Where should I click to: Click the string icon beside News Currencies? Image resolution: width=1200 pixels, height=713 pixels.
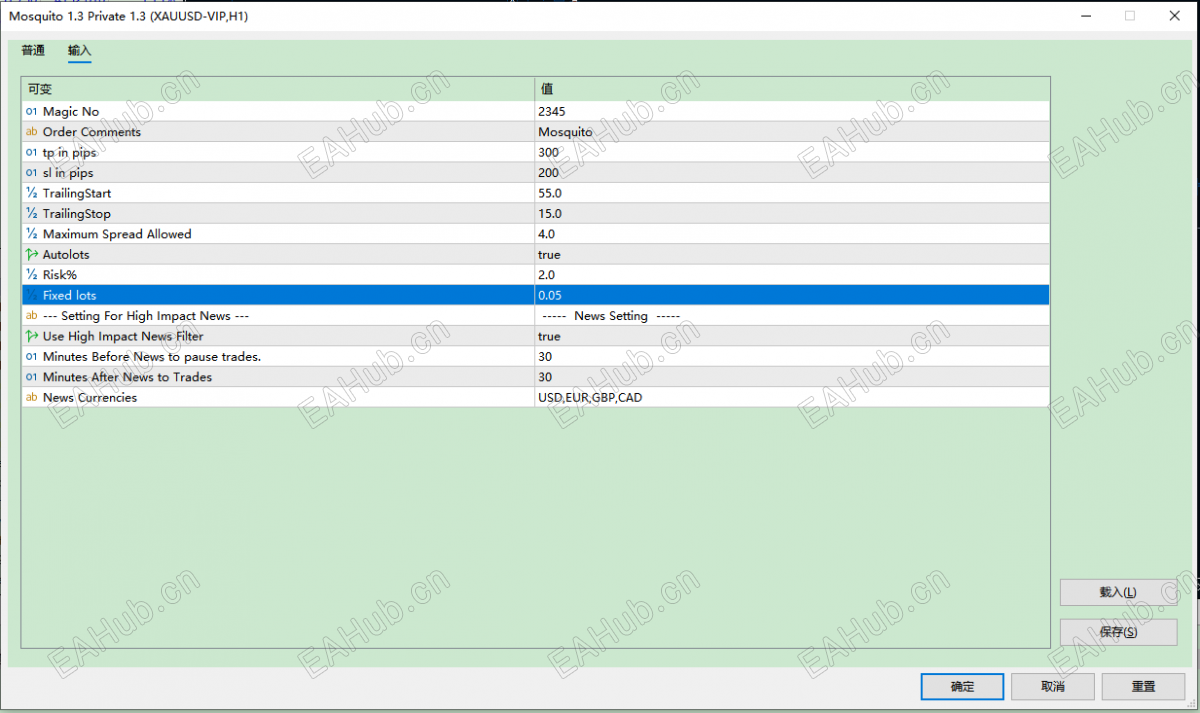(x=31, y=398)
